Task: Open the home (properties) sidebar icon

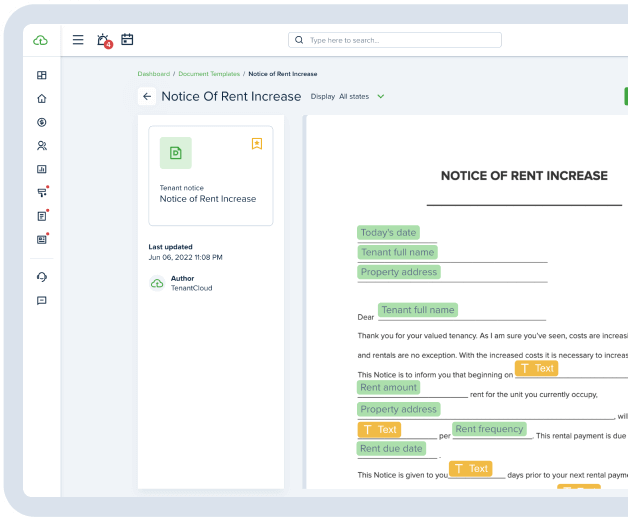Action: click(41, 99)
